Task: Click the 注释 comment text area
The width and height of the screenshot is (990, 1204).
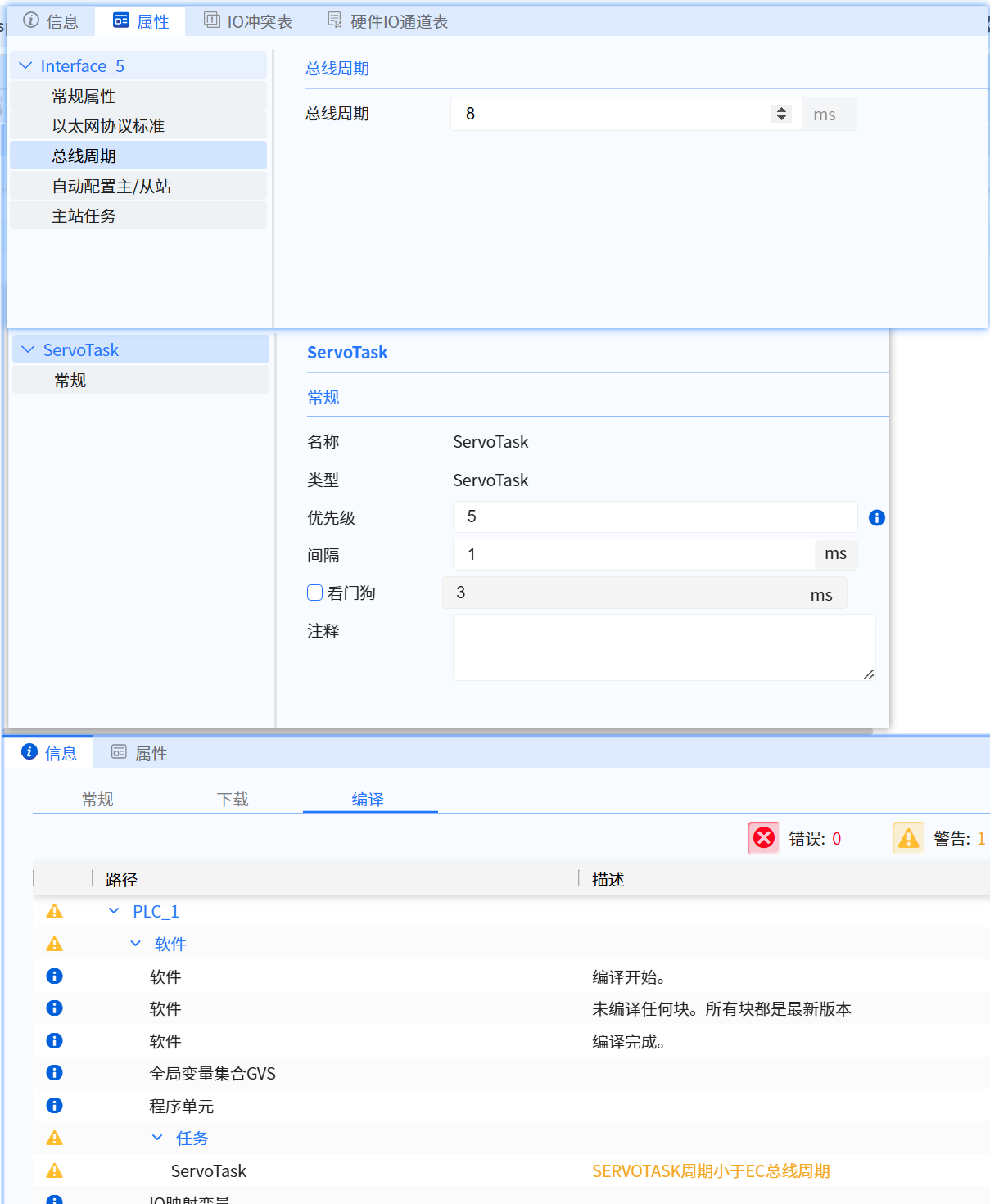Action: pyautogui.click(x=663, y=647)
